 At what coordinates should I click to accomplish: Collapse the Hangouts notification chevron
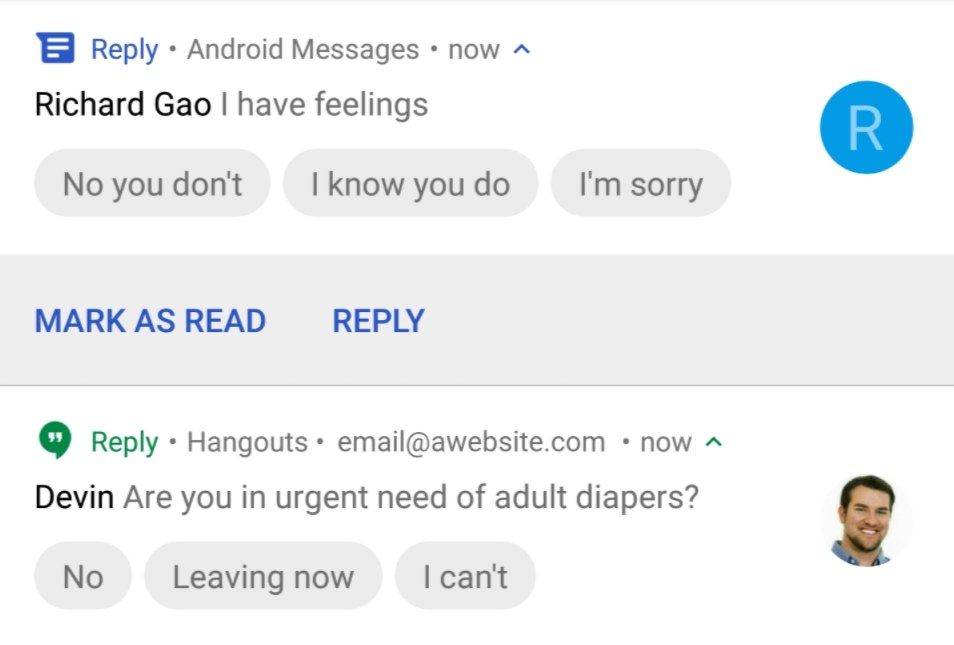coord(713,442)
